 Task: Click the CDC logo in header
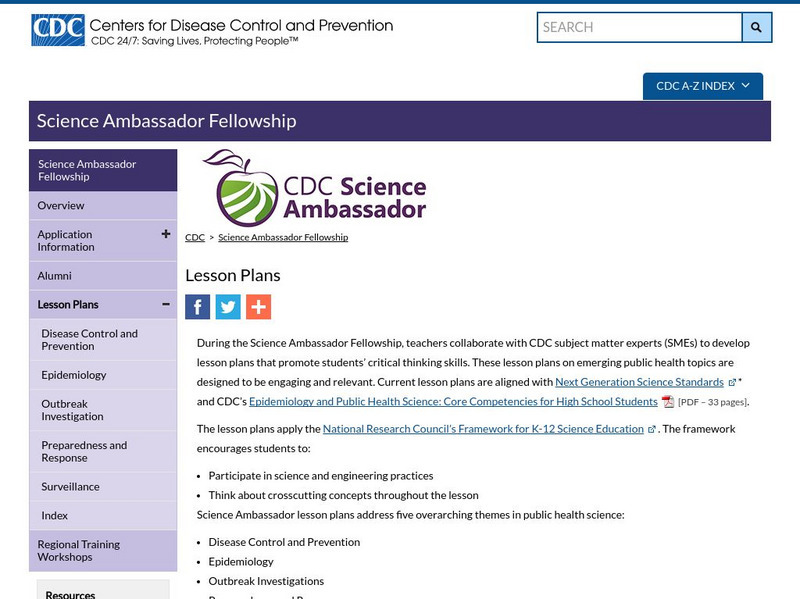click(x=57, y=30)
